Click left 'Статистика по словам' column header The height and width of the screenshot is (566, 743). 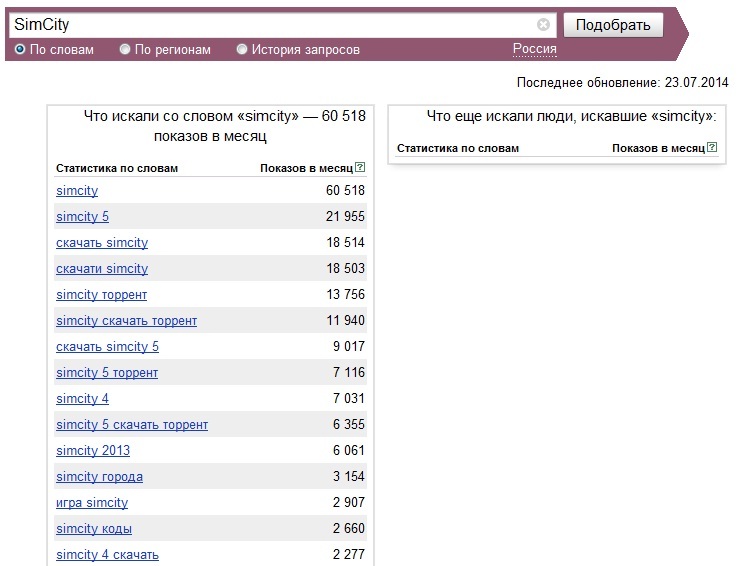click(x=117, y=168)
